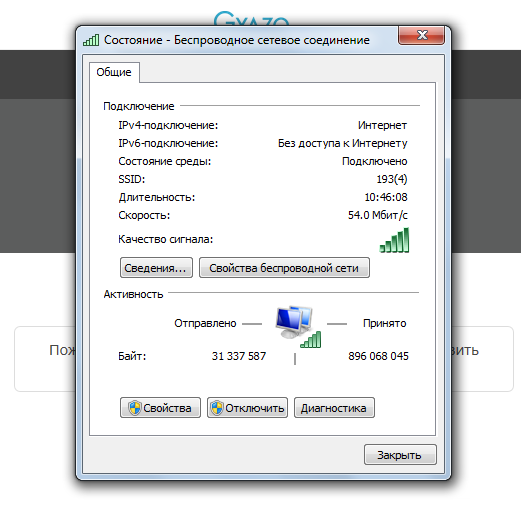521x512 pixels.
Task: Click the shield icon on the Отключить button
Action: coord(217,408)
